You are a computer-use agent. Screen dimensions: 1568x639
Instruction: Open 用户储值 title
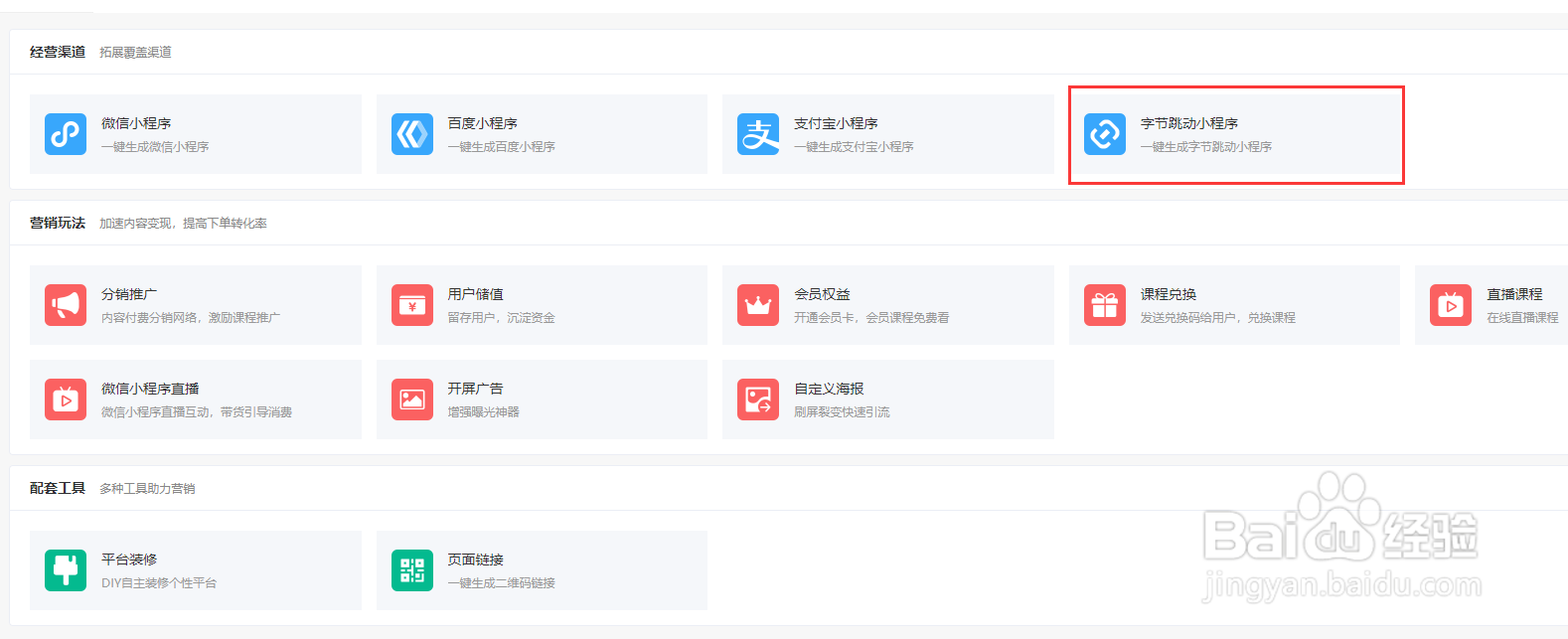pyautogui.click(x=475, y=294)
